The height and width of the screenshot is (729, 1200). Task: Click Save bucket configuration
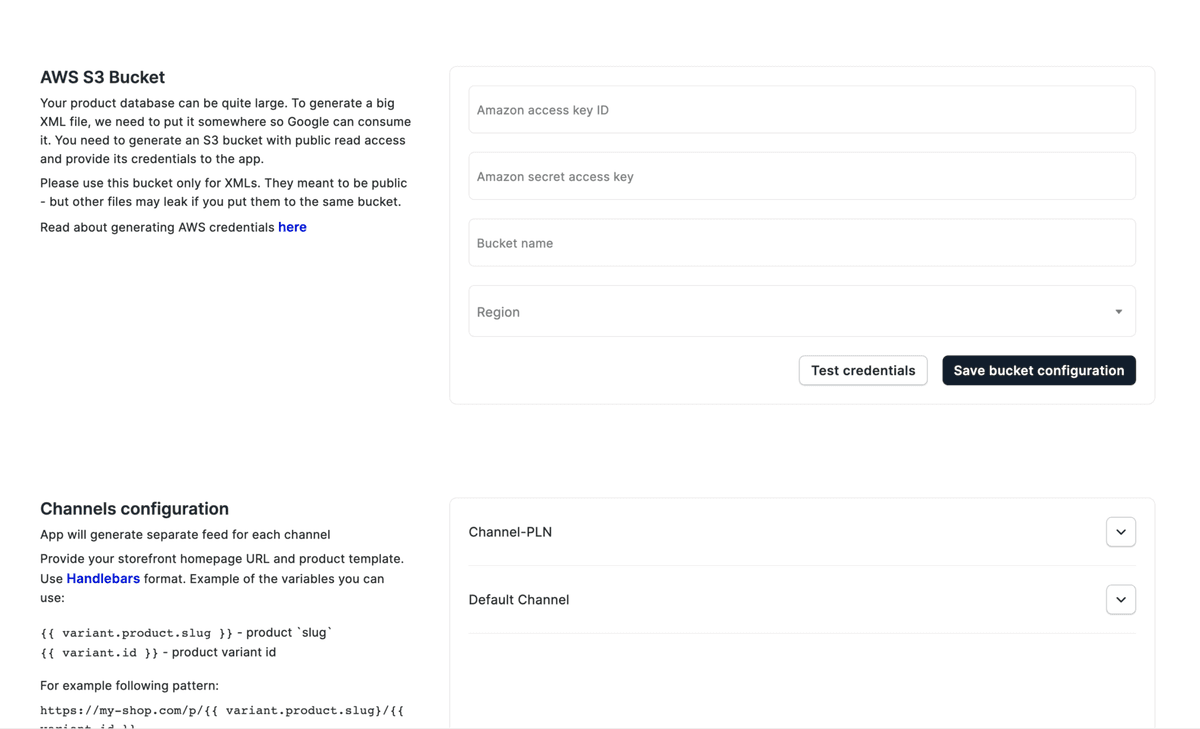pyautogui.click(x=1038, y=370)
